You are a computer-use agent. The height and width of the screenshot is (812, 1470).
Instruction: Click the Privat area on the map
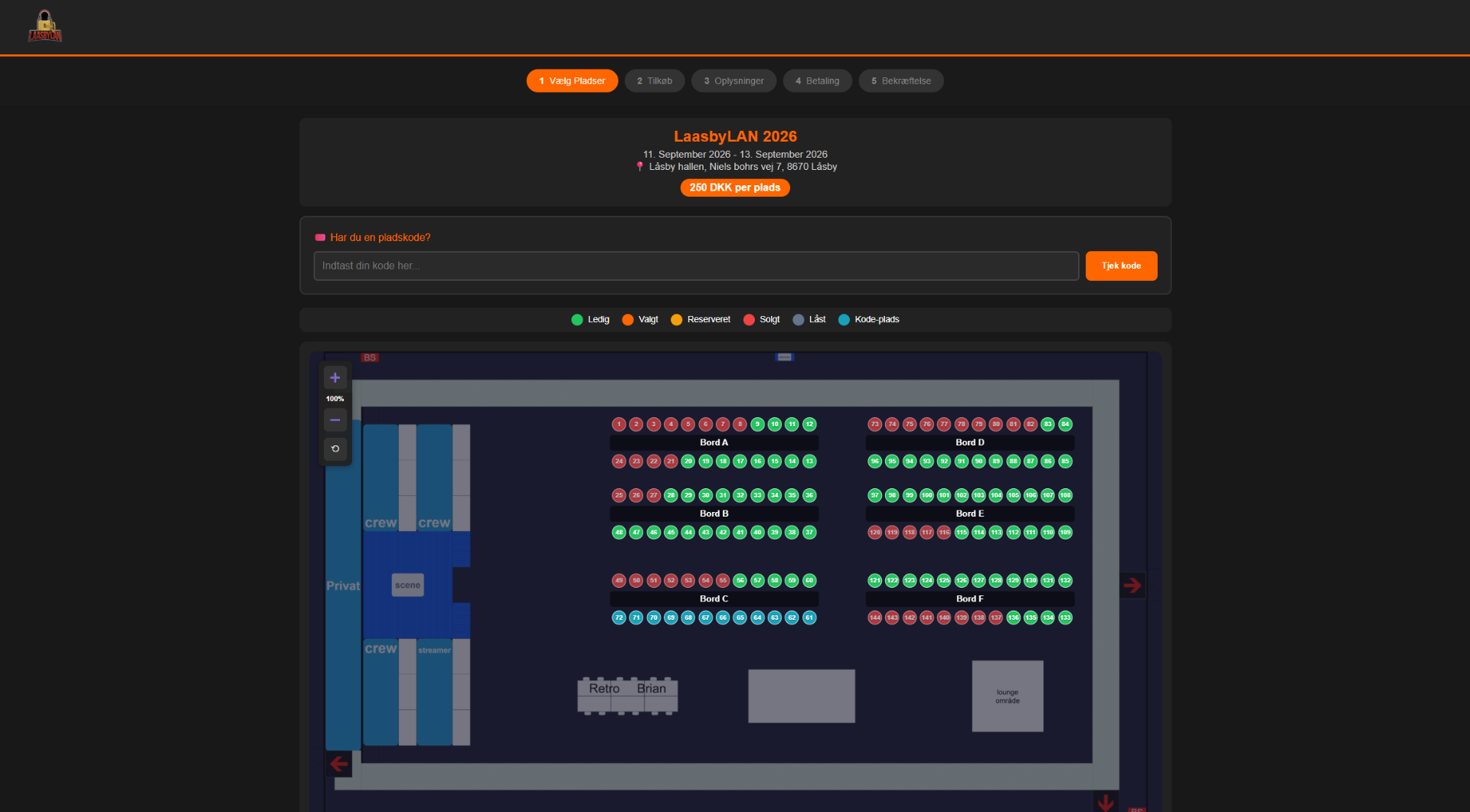point(343,585)
